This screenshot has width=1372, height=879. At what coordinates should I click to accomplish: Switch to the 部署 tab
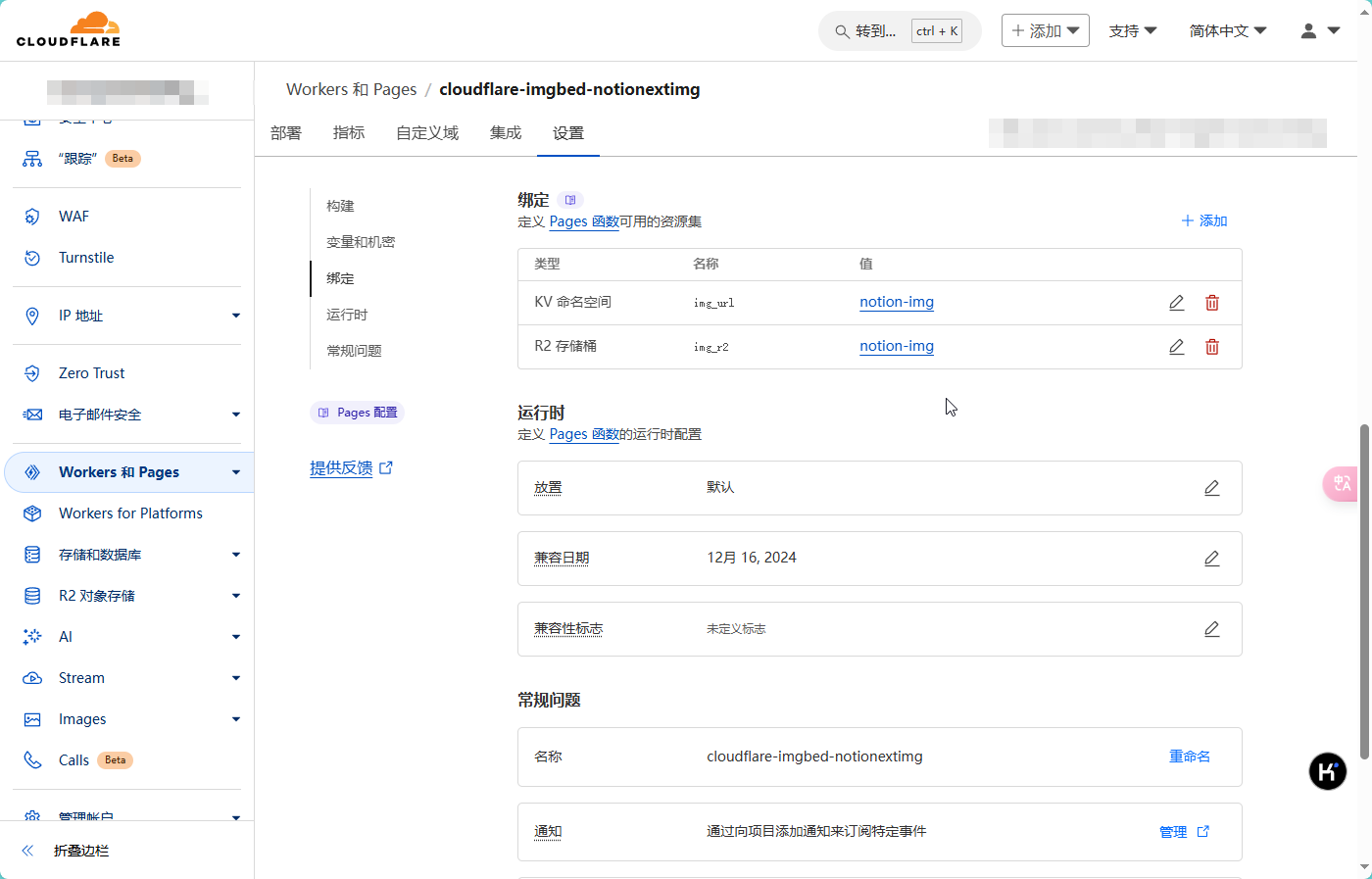[286, 133]
